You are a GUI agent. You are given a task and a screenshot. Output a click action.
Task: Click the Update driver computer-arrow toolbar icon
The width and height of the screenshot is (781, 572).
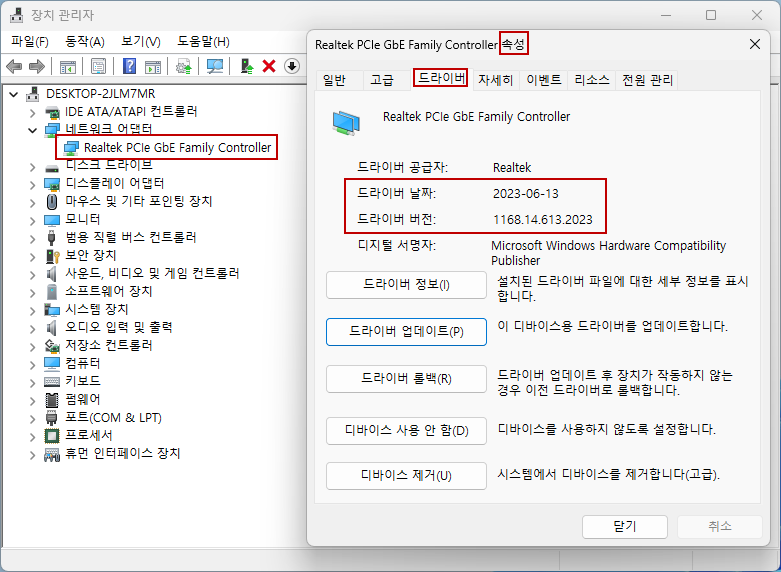click(x=247, y=66)
